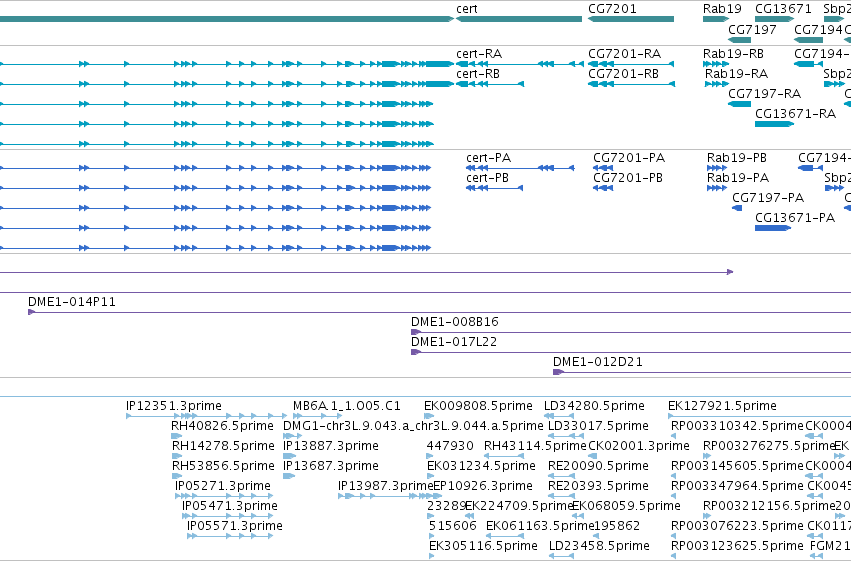Viewport: 851px width, 561px height.
Task: Select the cert-PA protein label
Action: [x=488, y=158]
